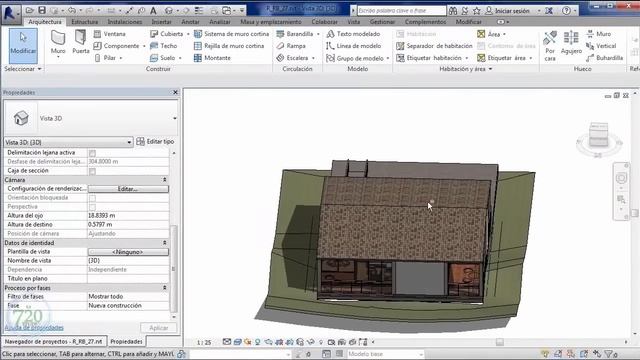Image resolution: width=640 pixels, height=360 pixels.
Task: Collapse the Proceso por fases group
Action: 164,288
